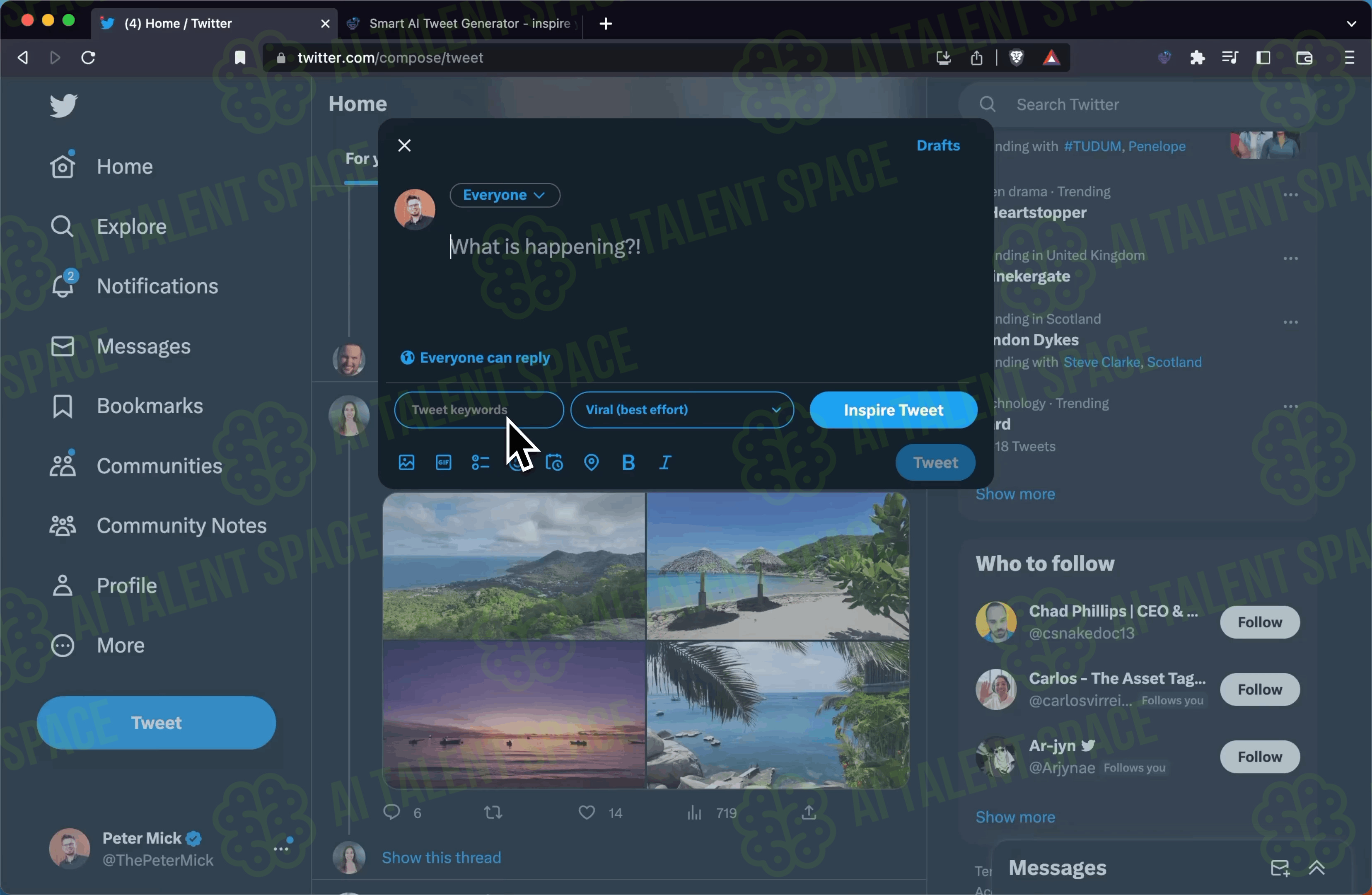Retweet the beach photos tweet
Image resolution: width=1372 pixels, height=895 pixels.
click(x=493, y=813)
